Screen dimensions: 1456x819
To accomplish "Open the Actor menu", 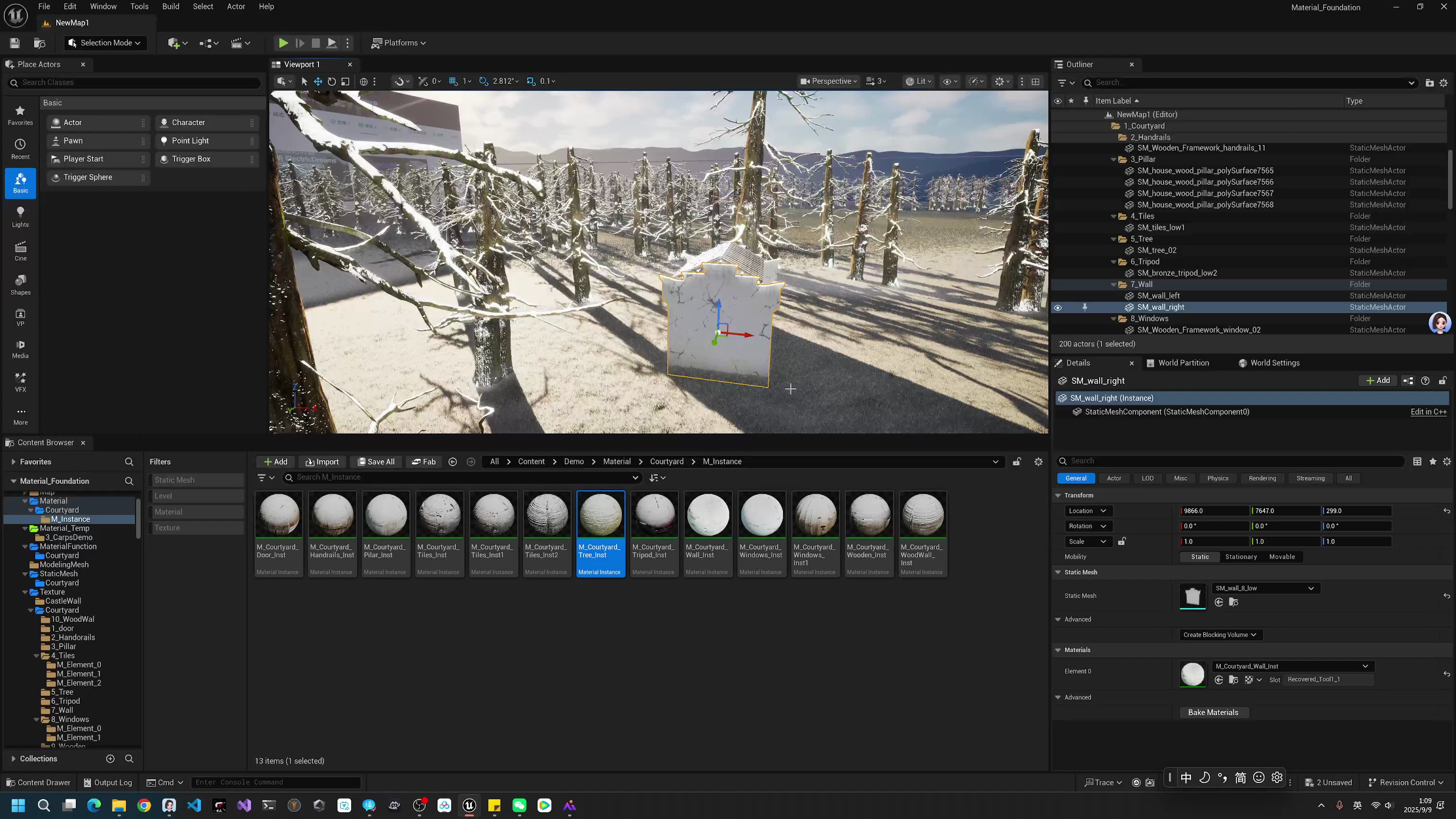I will (x=236, y=7).
